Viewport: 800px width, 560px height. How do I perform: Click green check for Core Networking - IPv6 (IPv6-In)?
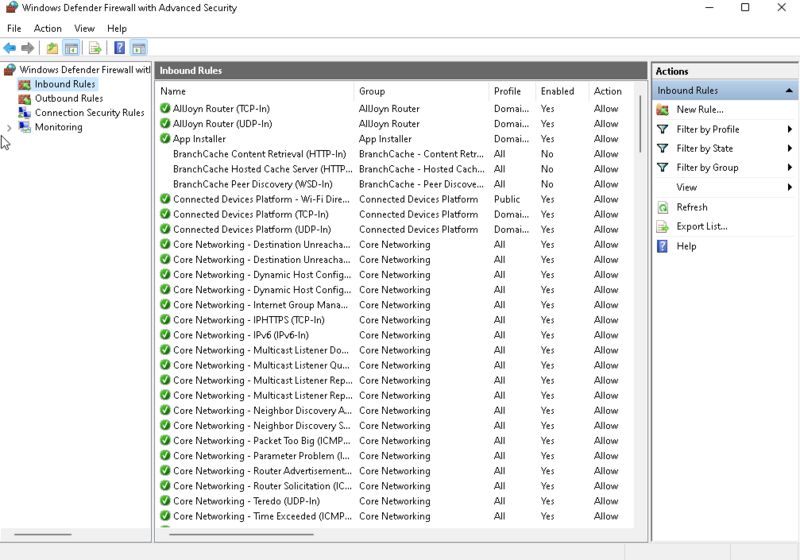point(165,335)
